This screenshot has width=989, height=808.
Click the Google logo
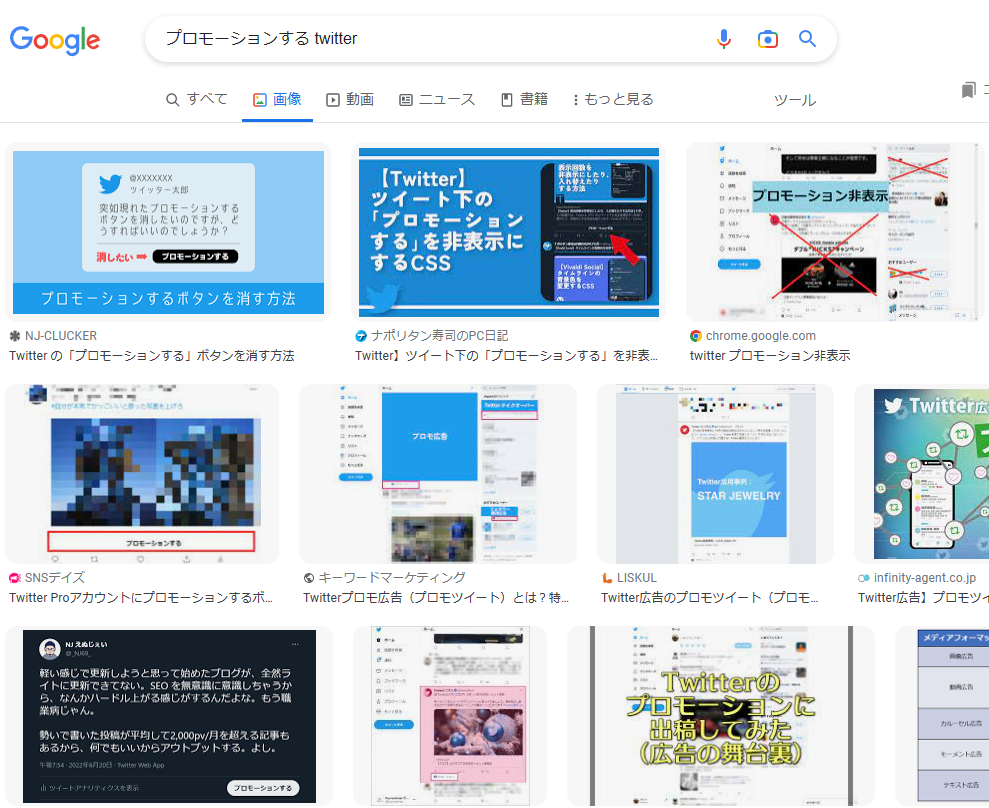coord(55,40)
